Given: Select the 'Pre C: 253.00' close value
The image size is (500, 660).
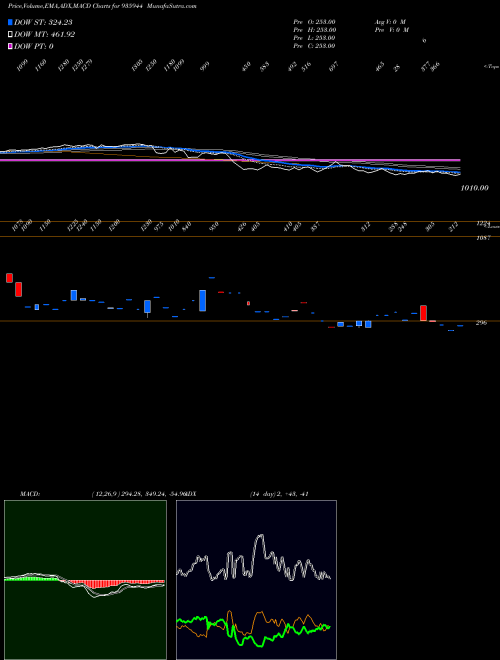Looking at the screenshot, I should [x=314, y=46].
